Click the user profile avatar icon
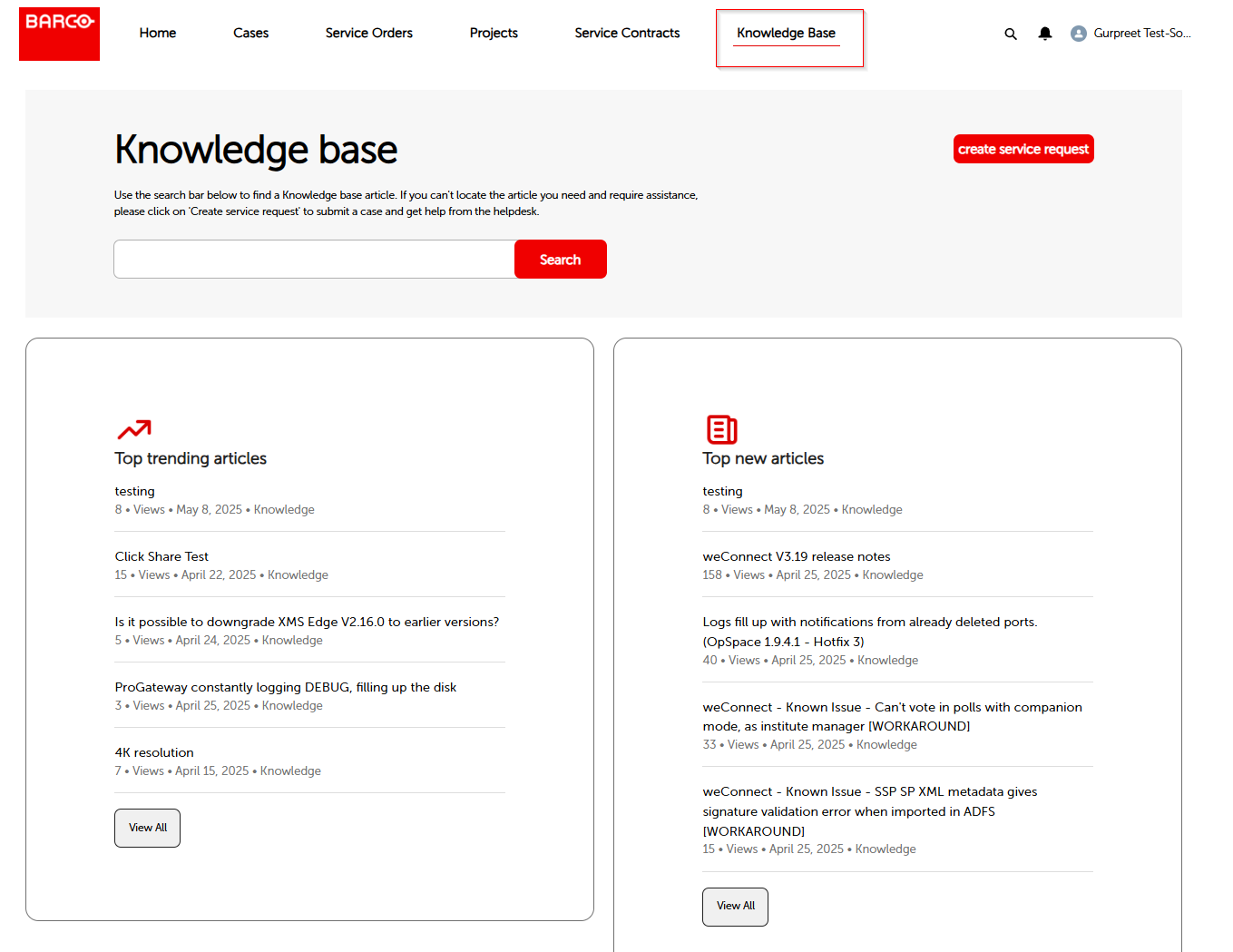 coord(1078,34)
